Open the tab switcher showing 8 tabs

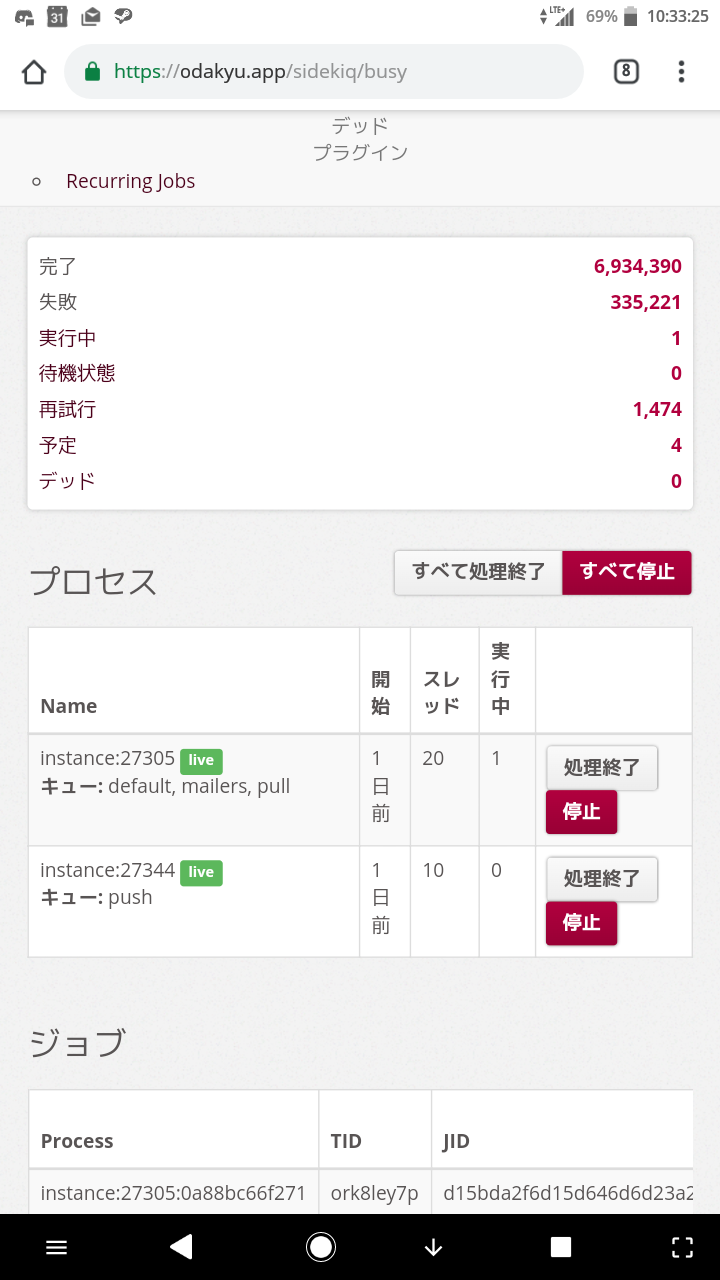click(626, 72)
